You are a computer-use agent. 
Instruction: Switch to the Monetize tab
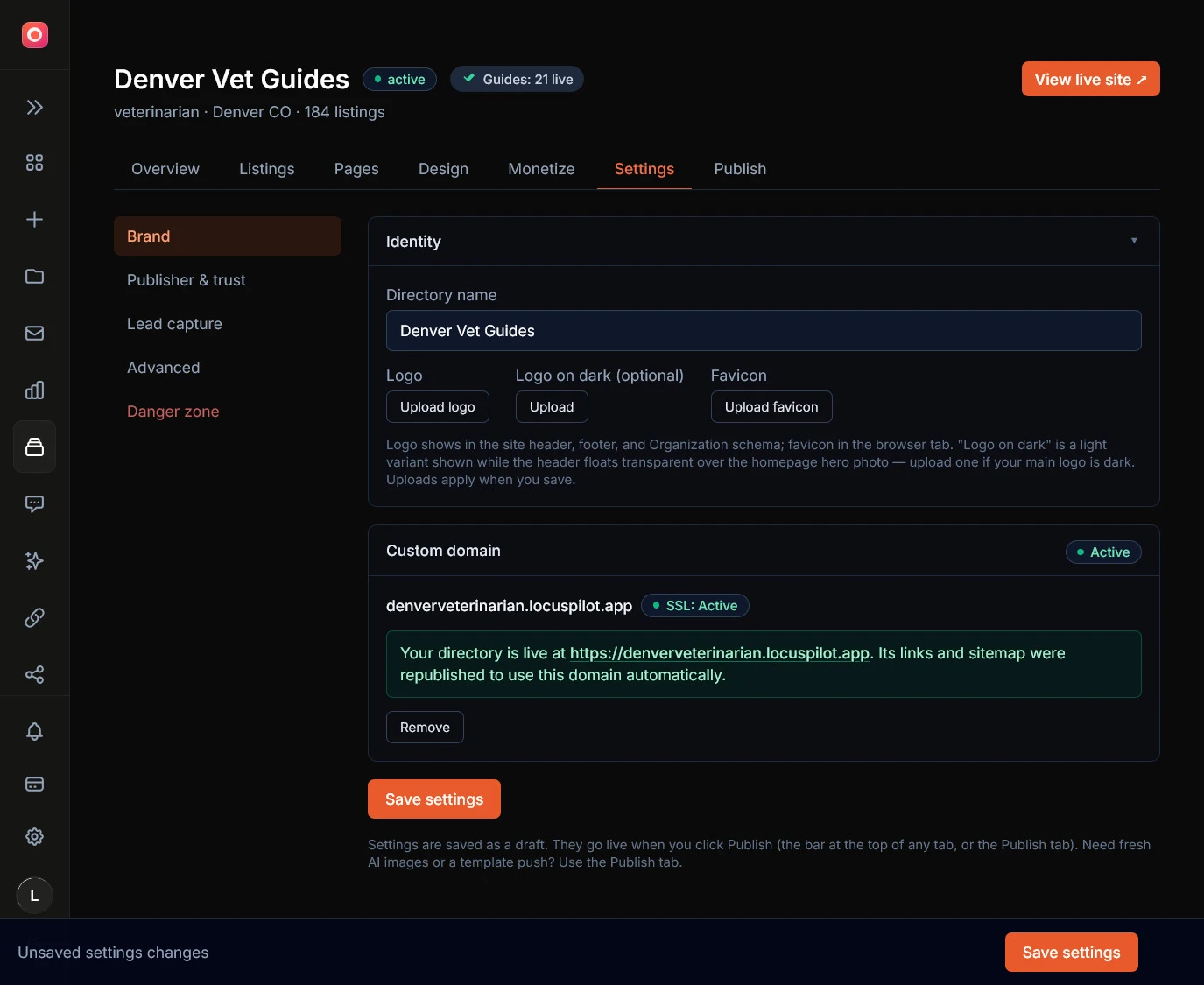541,169
